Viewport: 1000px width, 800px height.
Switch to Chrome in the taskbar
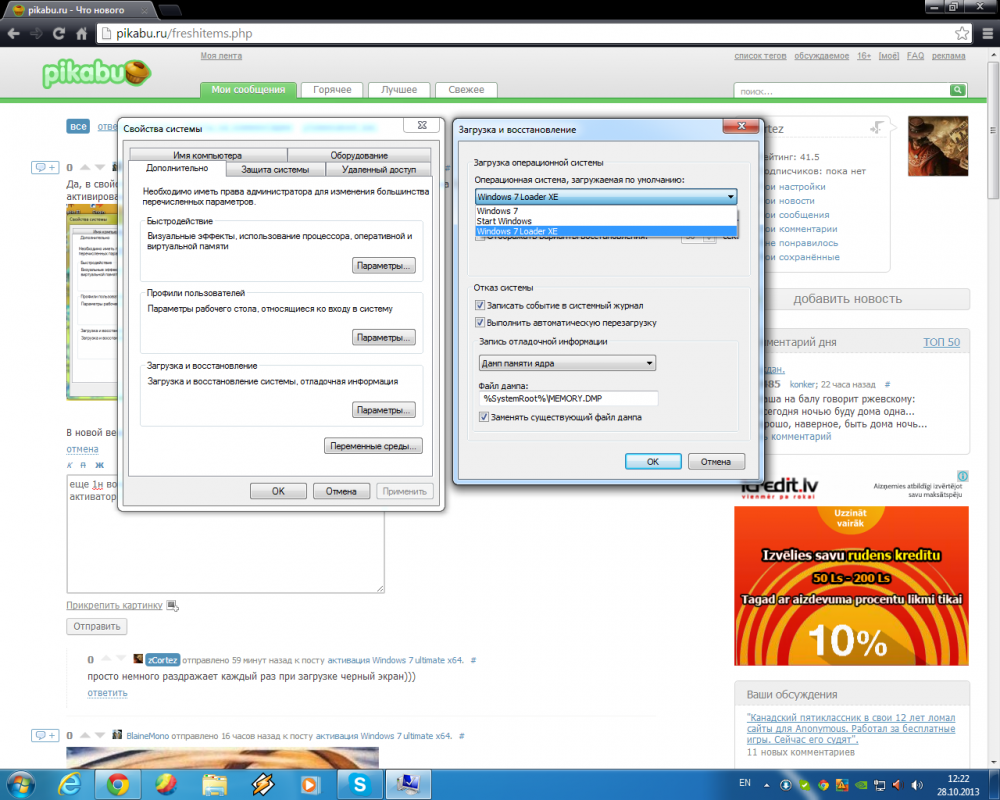tap(117, 785)
